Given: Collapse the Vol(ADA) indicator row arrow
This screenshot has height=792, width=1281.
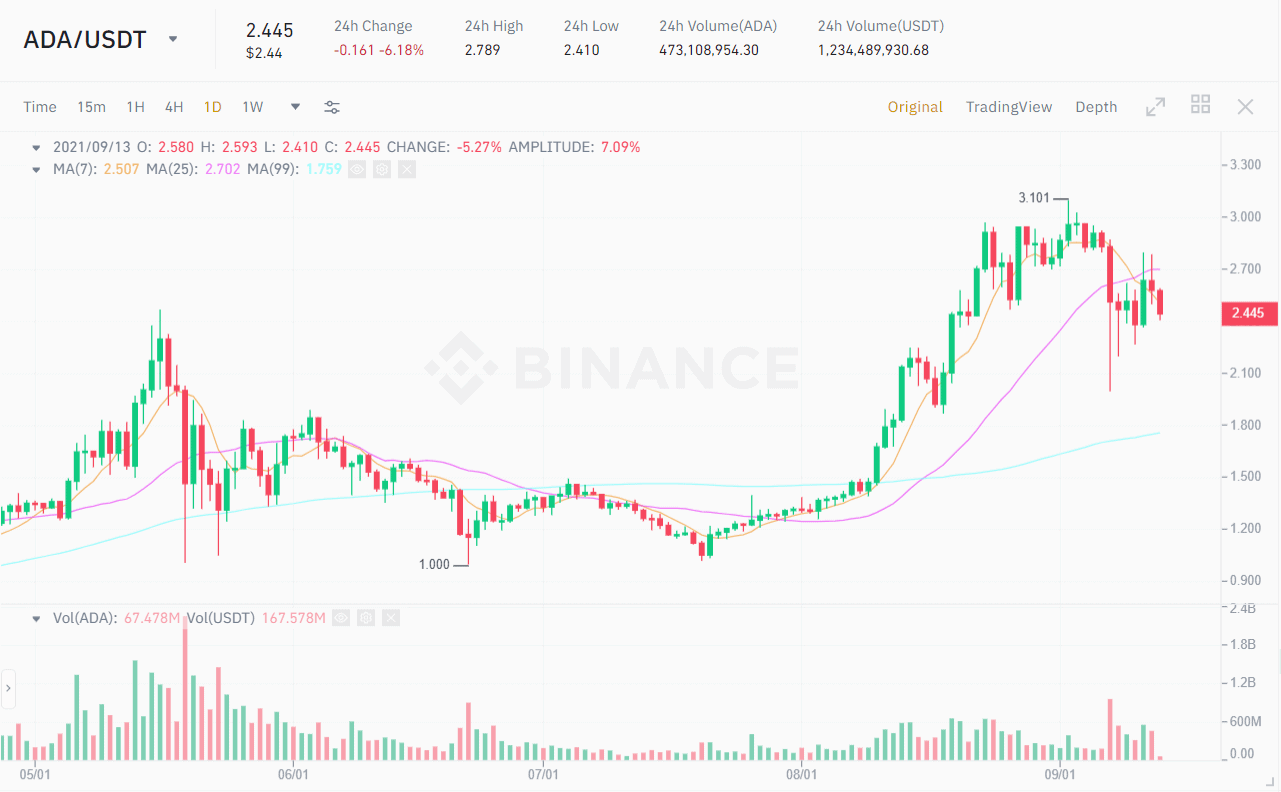Looking at the screenshot, I should [x=36, y=618].
